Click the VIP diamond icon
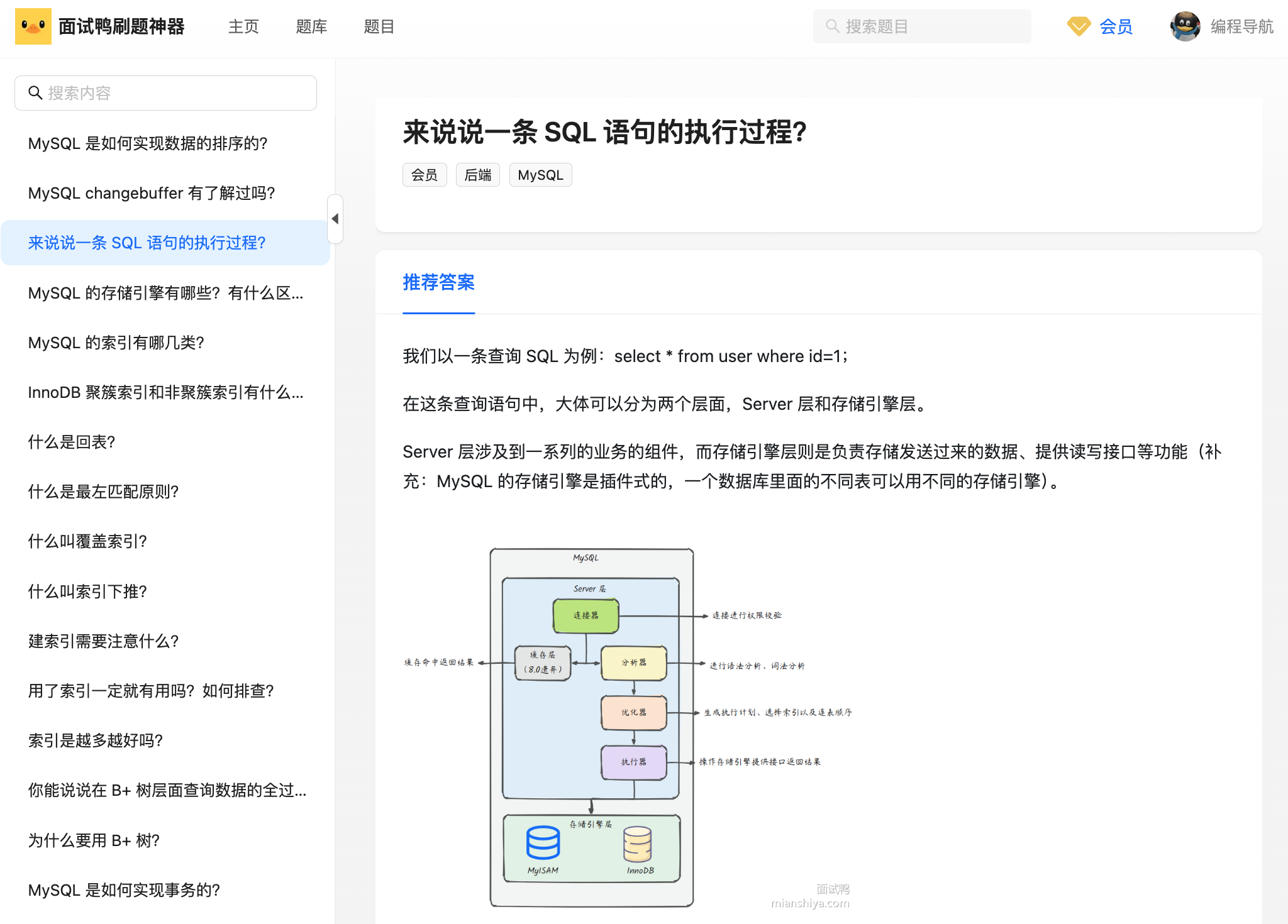 pyautogui.click(x=1079, y=26)
